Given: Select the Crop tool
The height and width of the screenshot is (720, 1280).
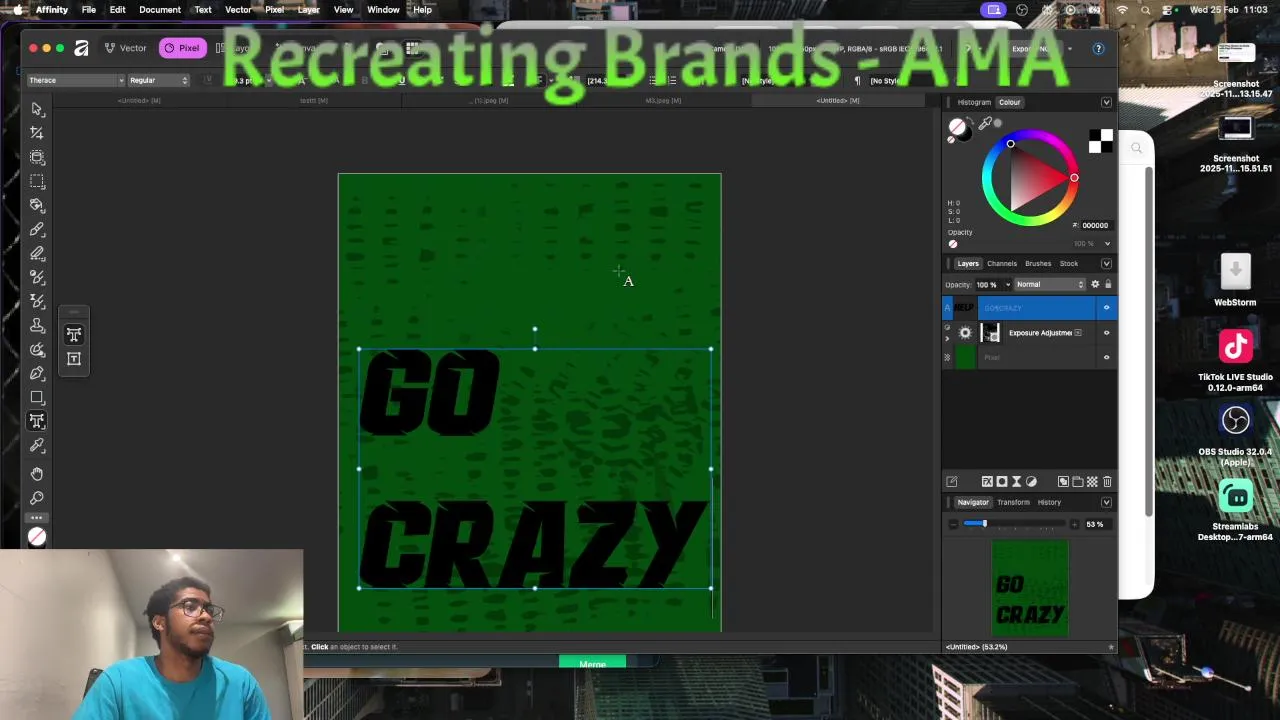Looking at the screenshot, I should click(x=37, y=133).
